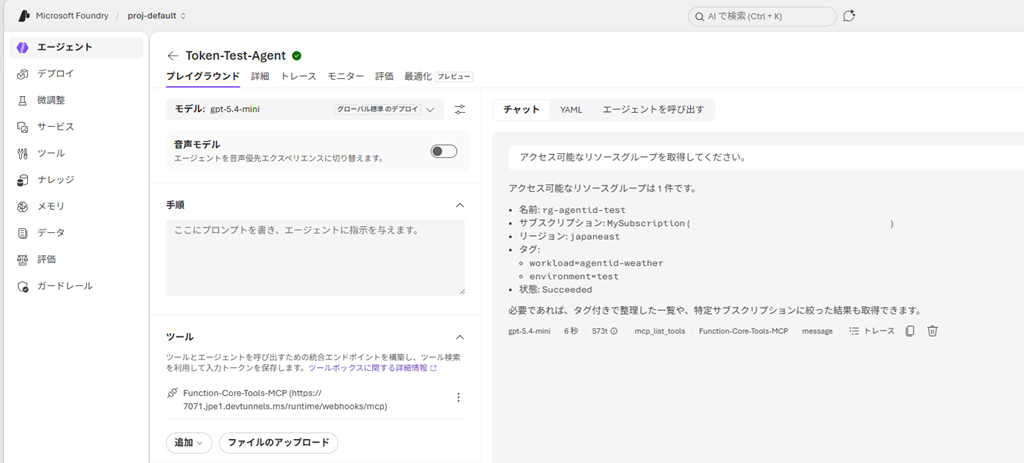
Task: Click the token info icon next to 573t
Action: (614, 331)
